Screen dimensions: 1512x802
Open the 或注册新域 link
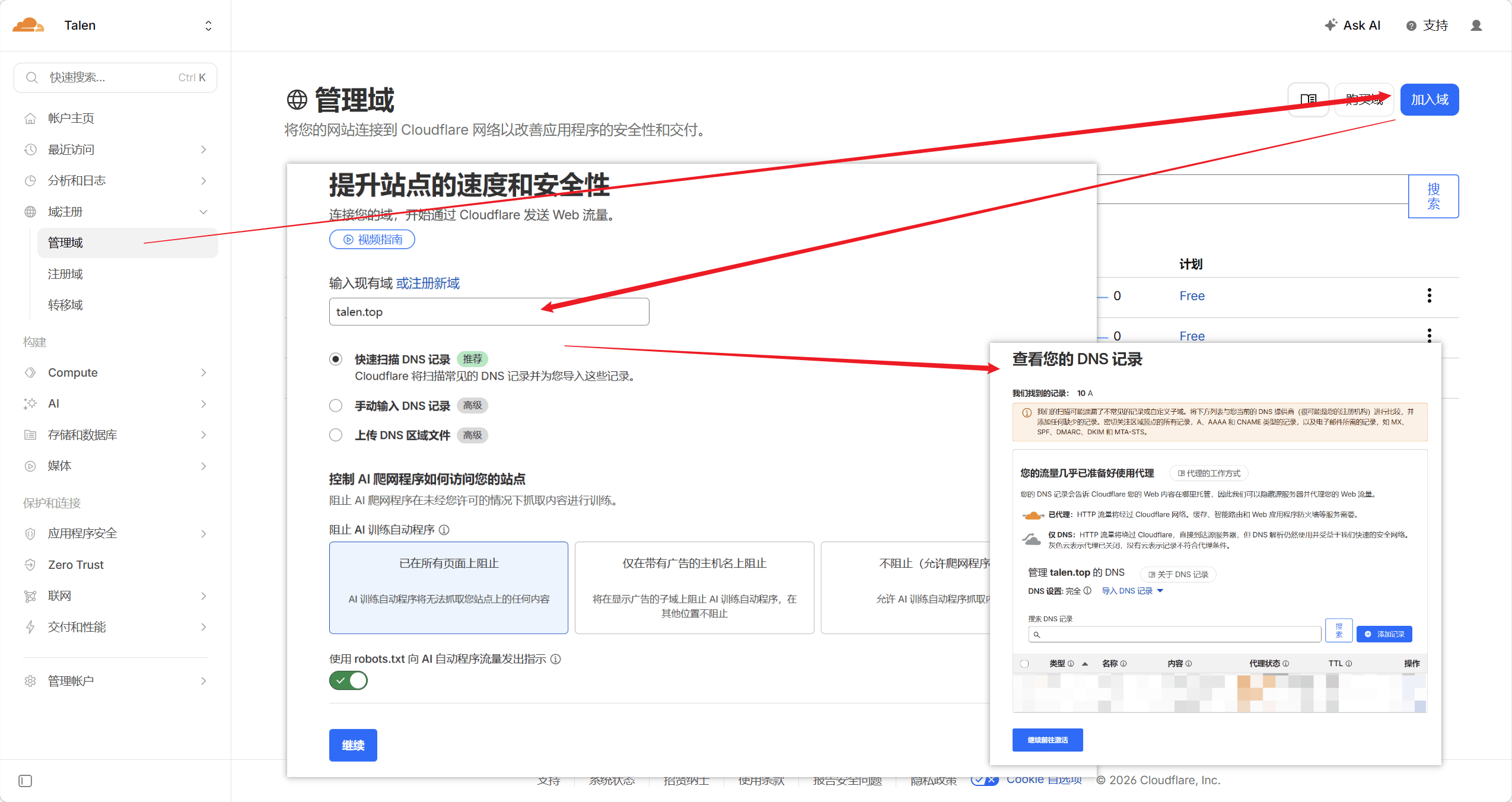(426, 283)
